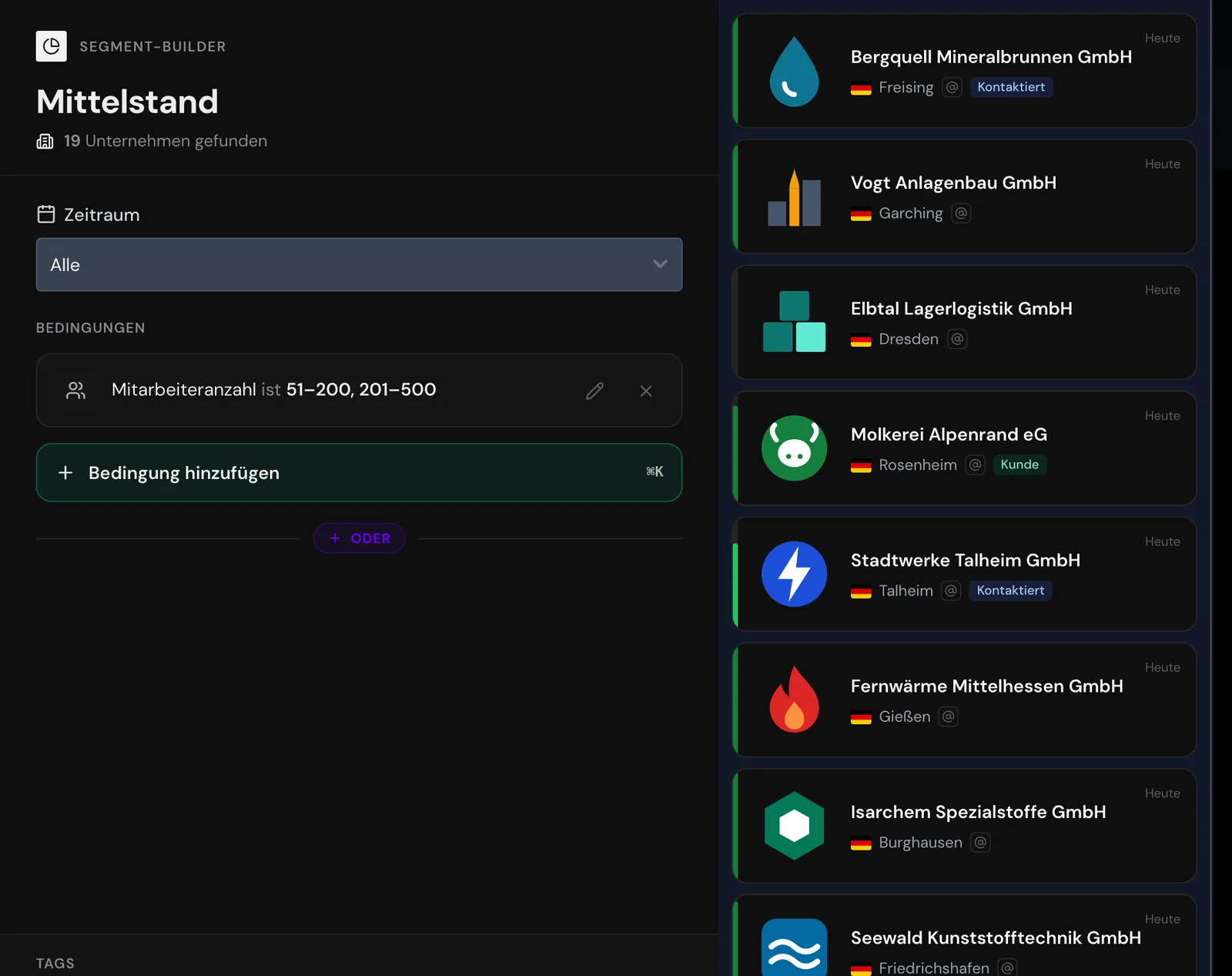Click Heute date on Fernwärme Mittelhessen card

pos(1162,668)
